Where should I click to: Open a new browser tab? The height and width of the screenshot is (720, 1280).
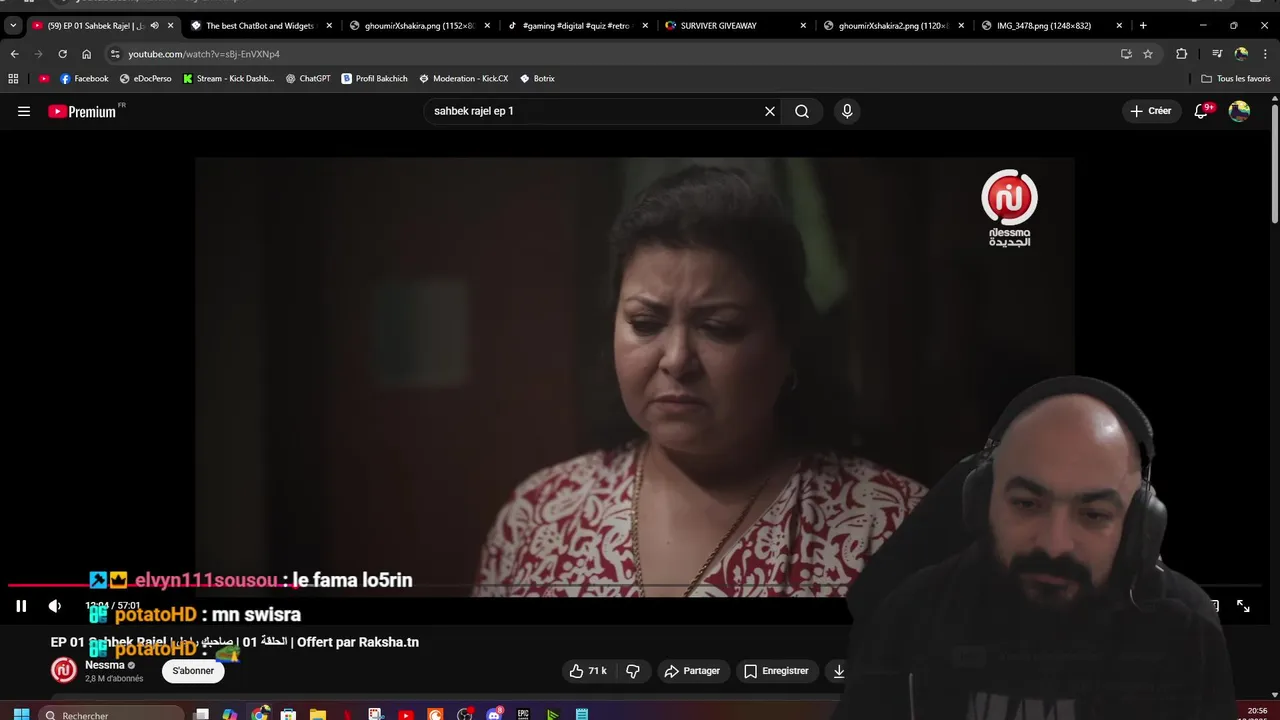coord(1143,25)
